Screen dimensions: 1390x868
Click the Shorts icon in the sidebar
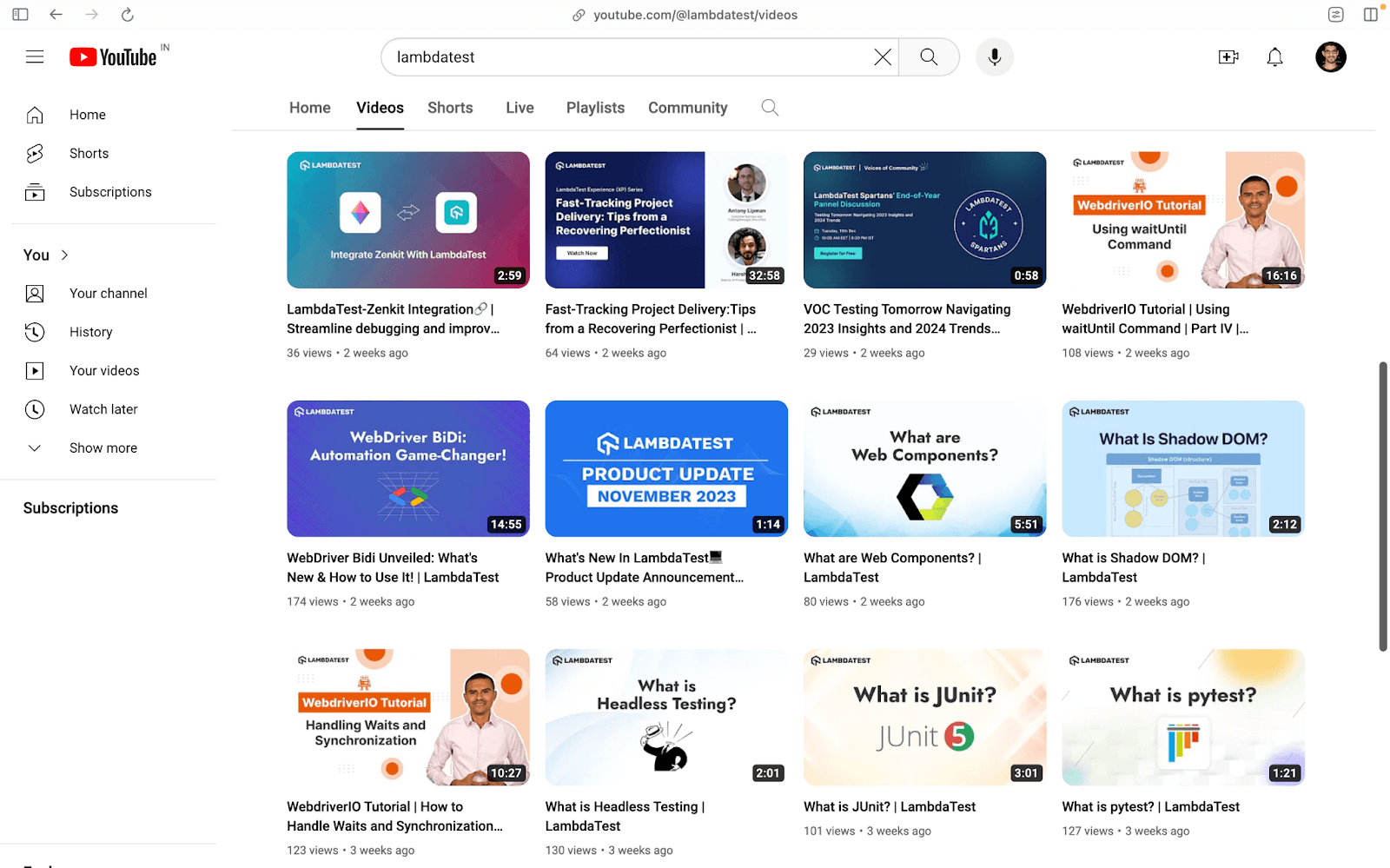click(35, 154)
